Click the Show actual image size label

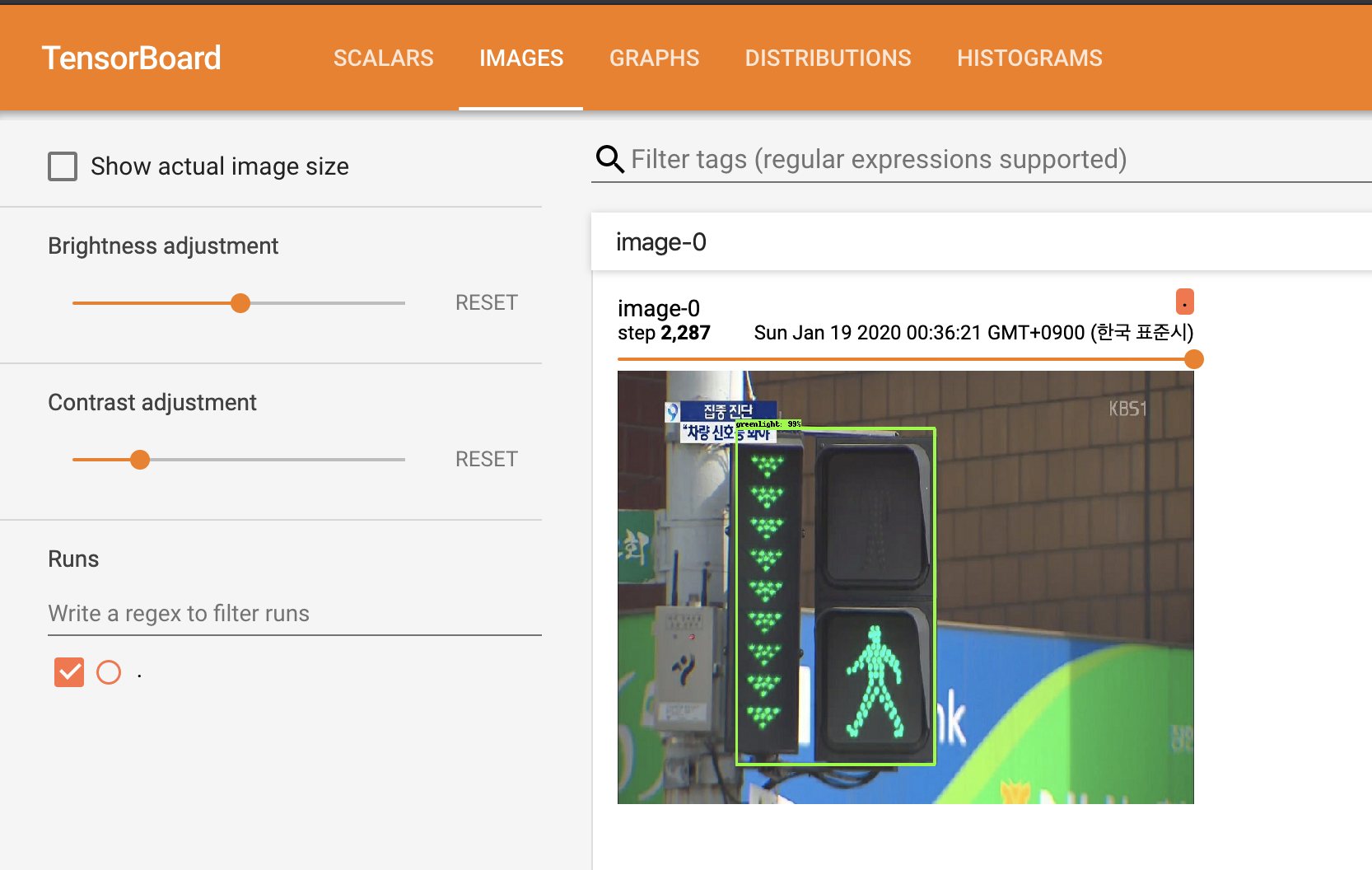coord(220,166)
